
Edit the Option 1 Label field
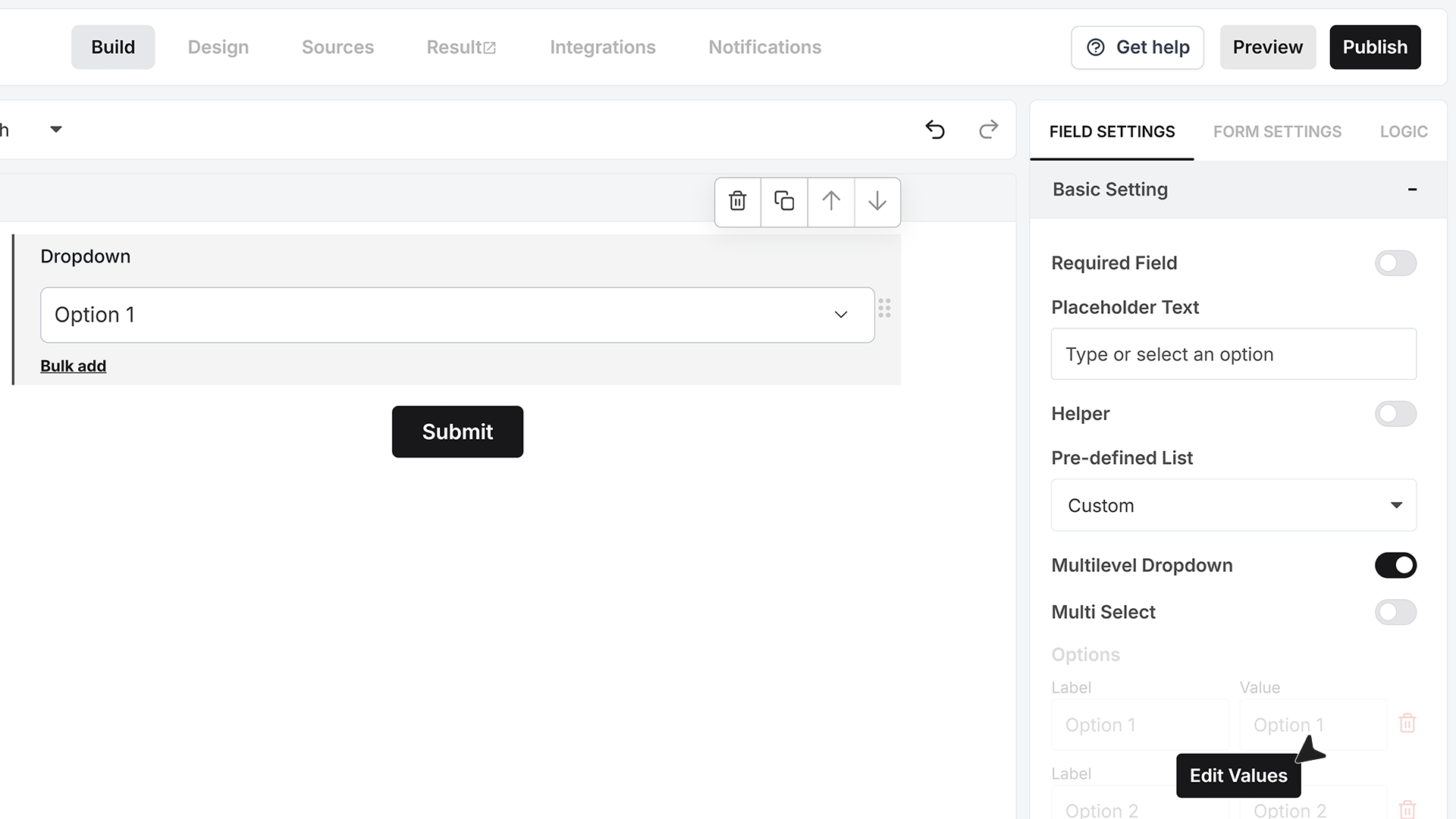pos(1140,725)
